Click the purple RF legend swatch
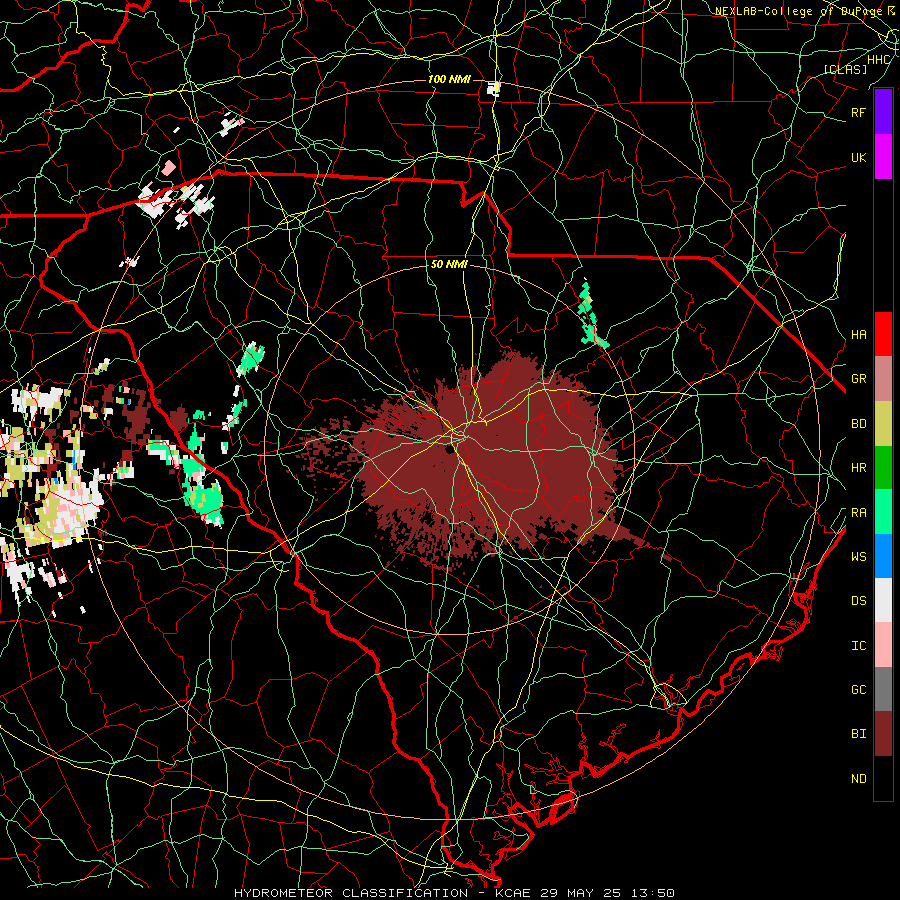The image size is (900, 900). [883, 112]
